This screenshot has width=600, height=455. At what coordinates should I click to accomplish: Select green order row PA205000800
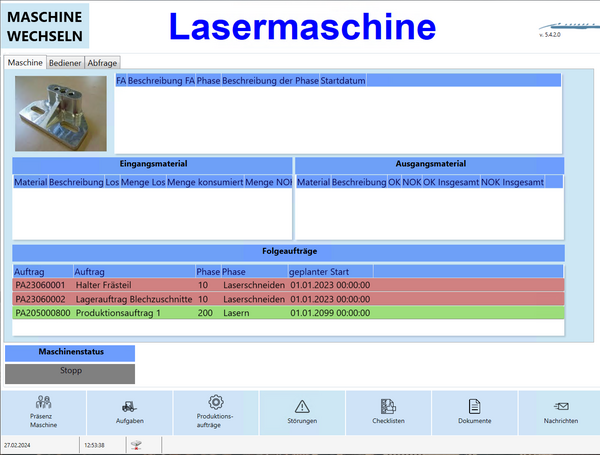[289, 313]
